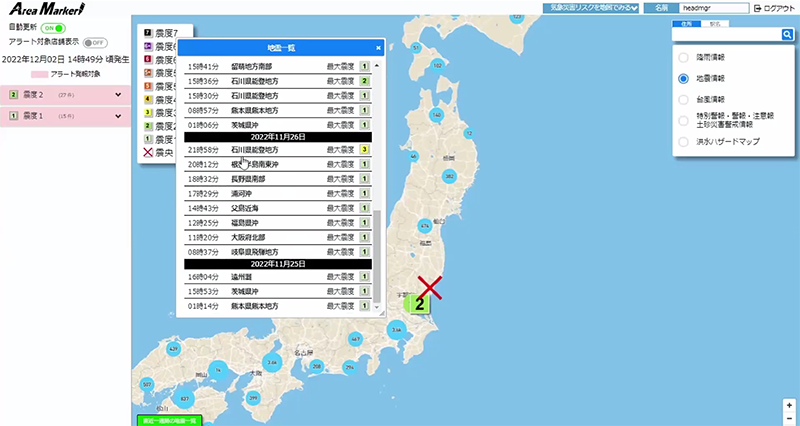The image size is (800, 426).
Task: Select the 降雨情報 radio button
Action: coord(683,56)
